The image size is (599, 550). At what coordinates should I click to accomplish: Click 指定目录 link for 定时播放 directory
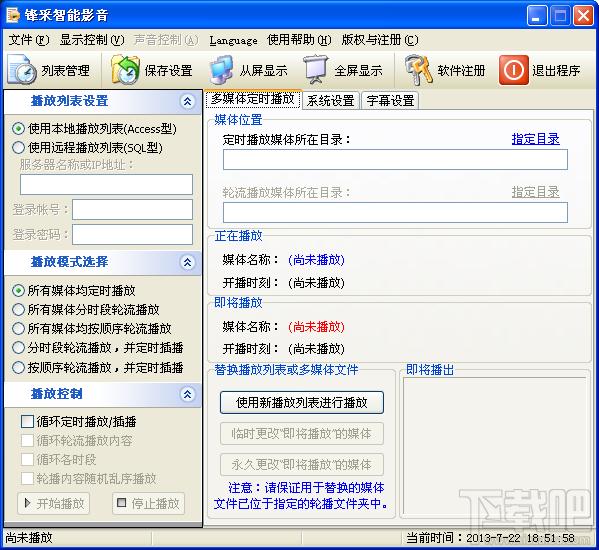tap(536, 139)
